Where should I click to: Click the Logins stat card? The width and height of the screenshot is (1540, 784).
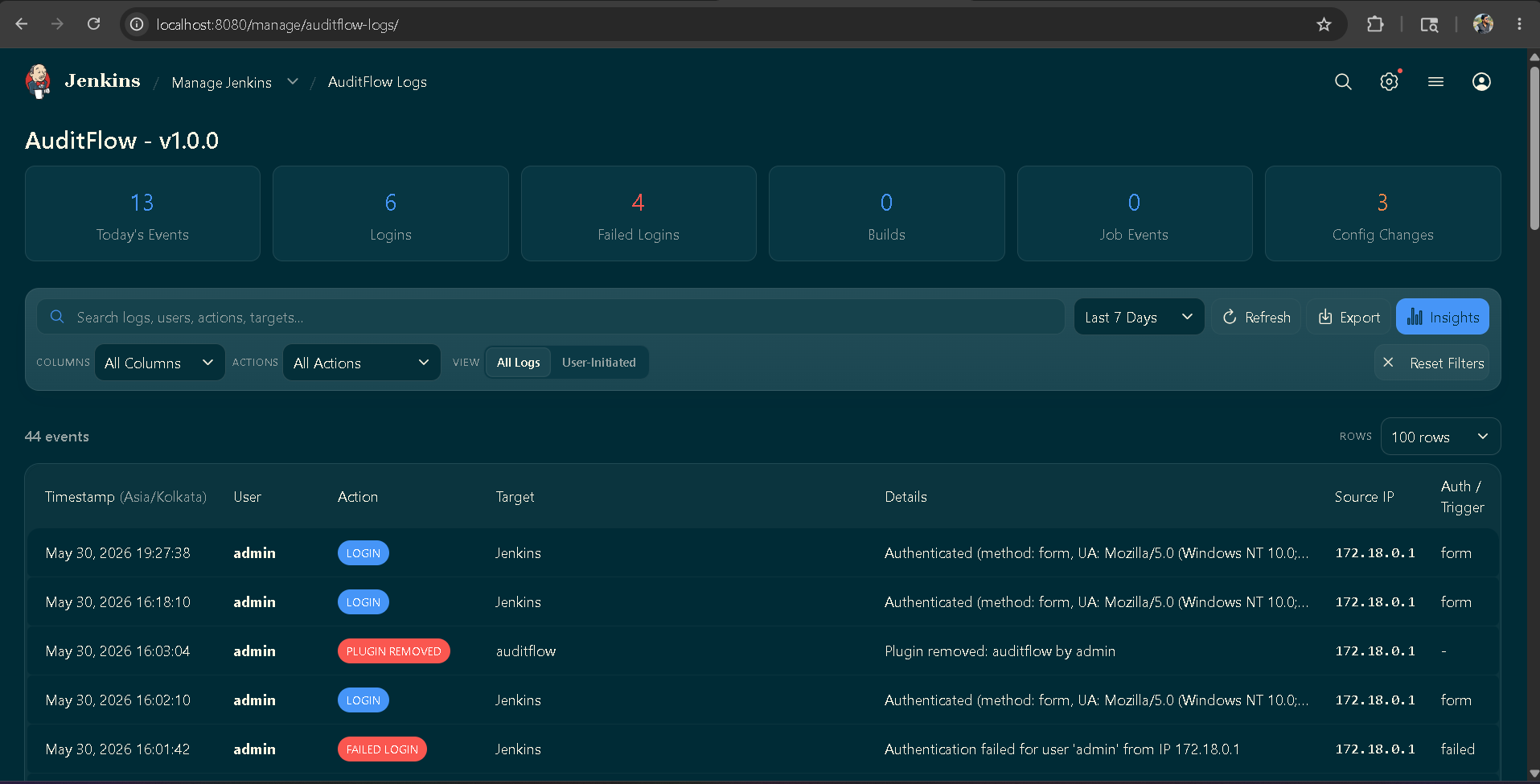[x=391, y=214]
